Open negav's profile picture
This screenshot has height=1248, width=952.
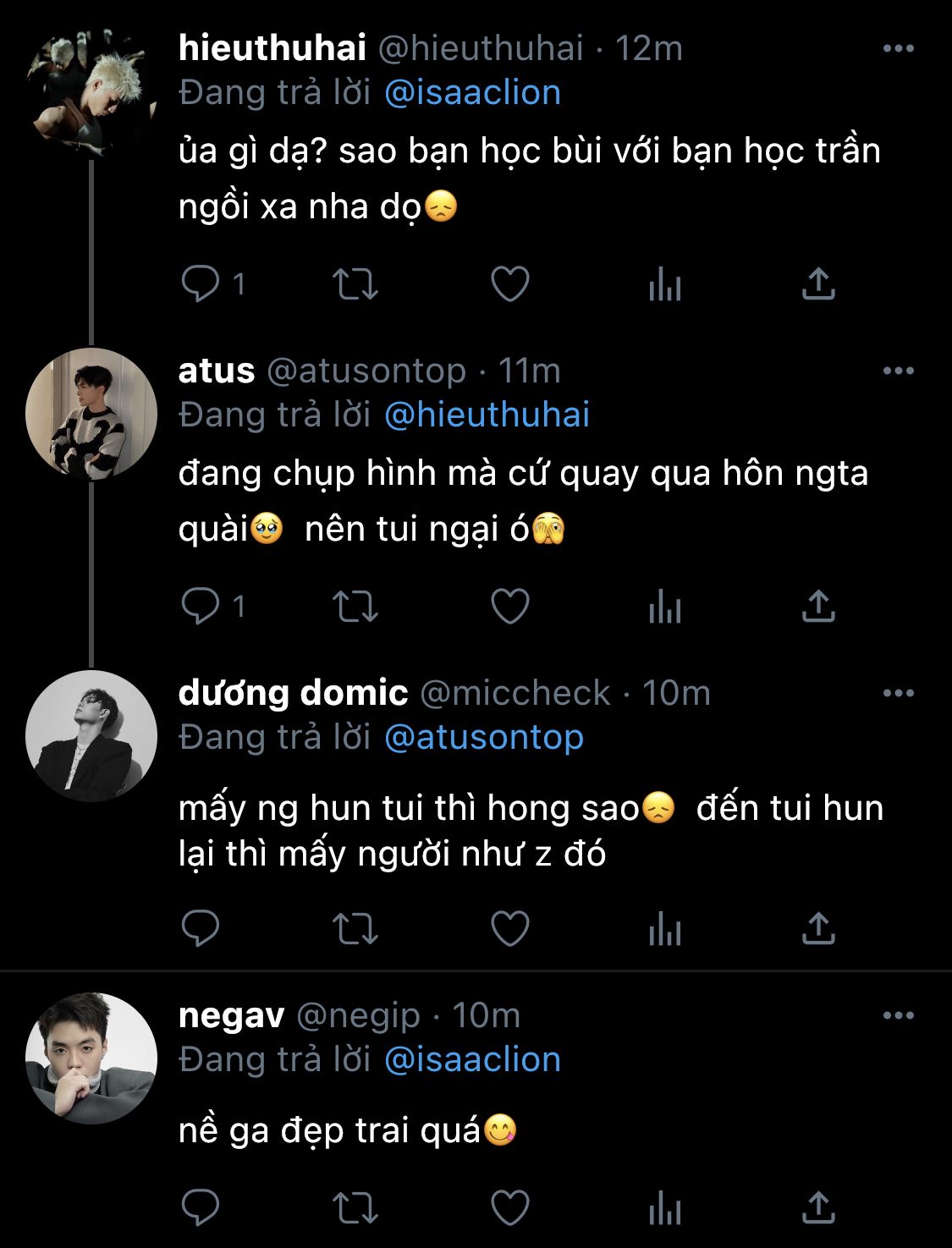point(91,1058)
